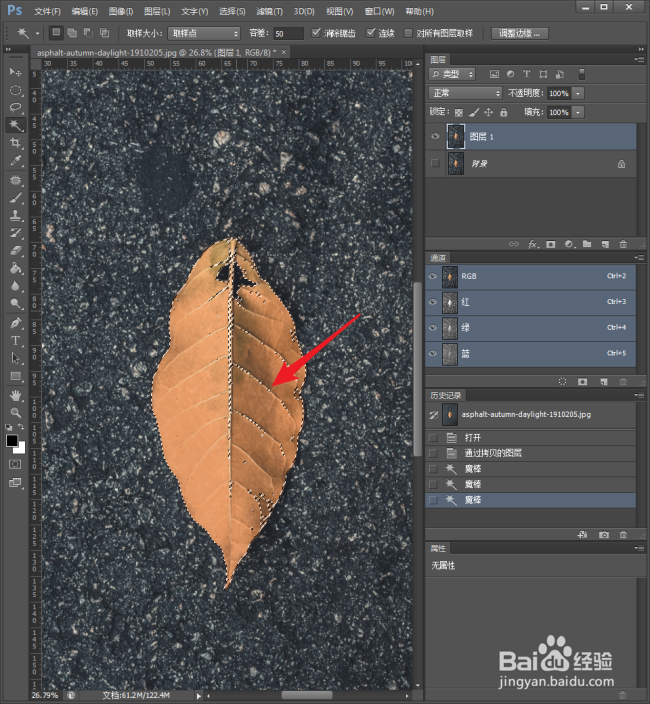The width and height of the screenshot is (650, 704).
Task: Select the Eyedropper tool
Action: [15, 161]
